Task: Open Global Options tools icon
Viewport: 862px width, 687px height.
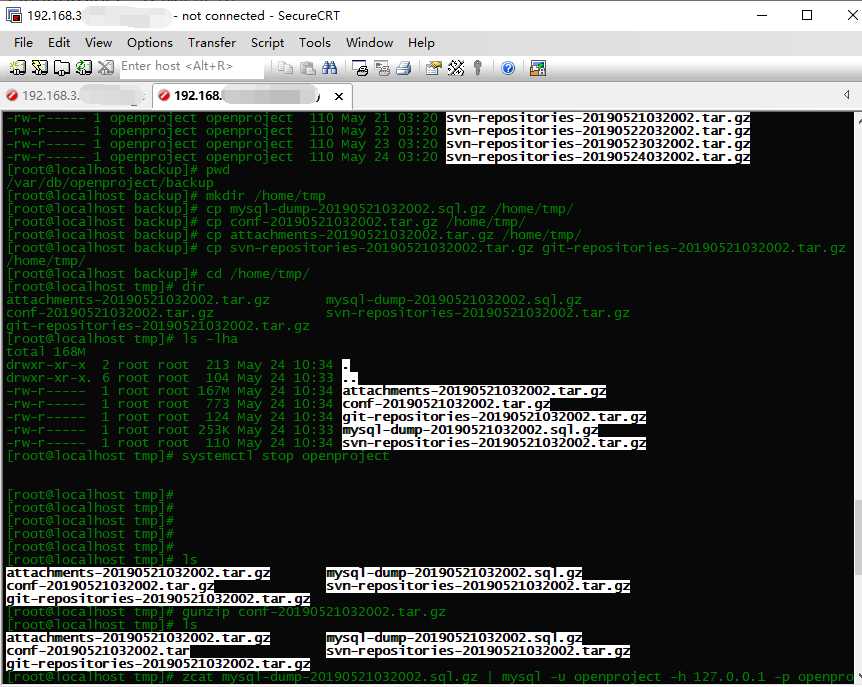Action: [x=456, y=68]
